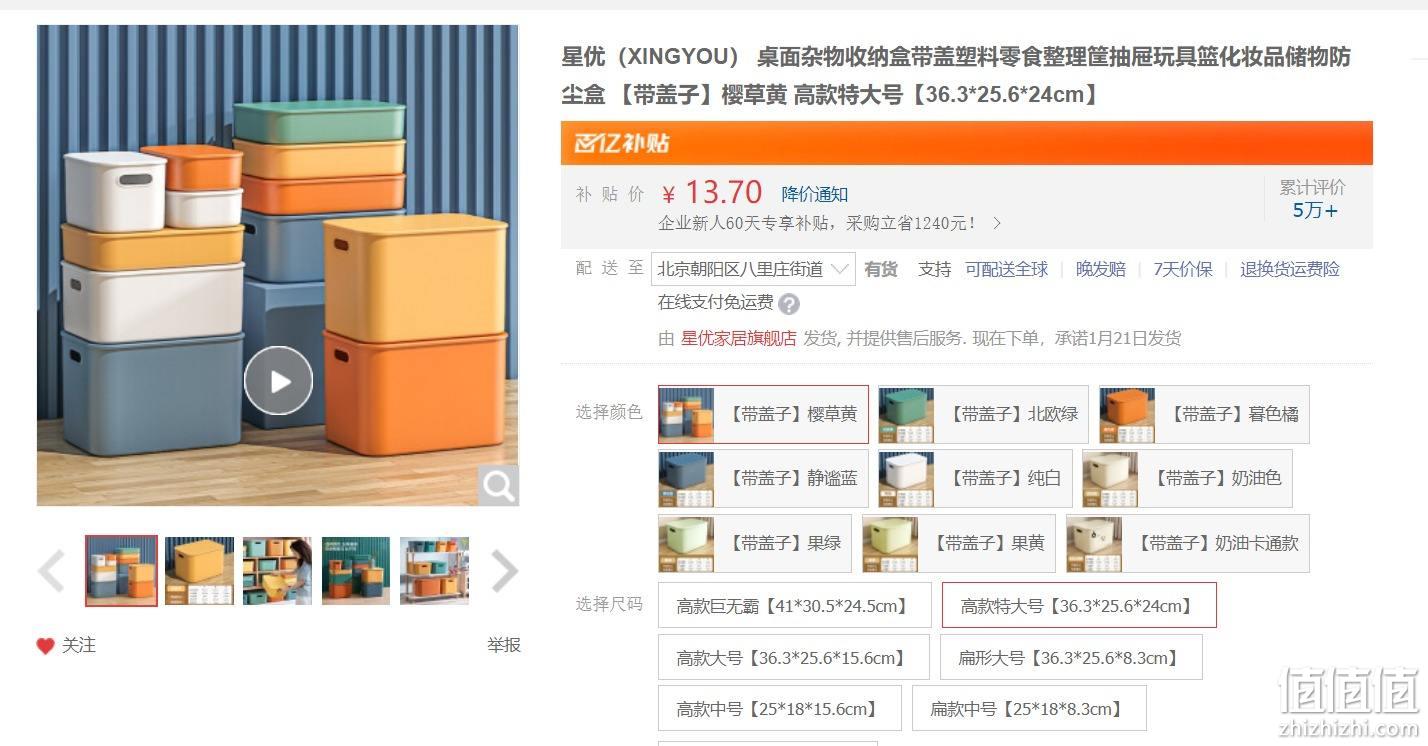Click the 举报 report link

pos(504,645)
